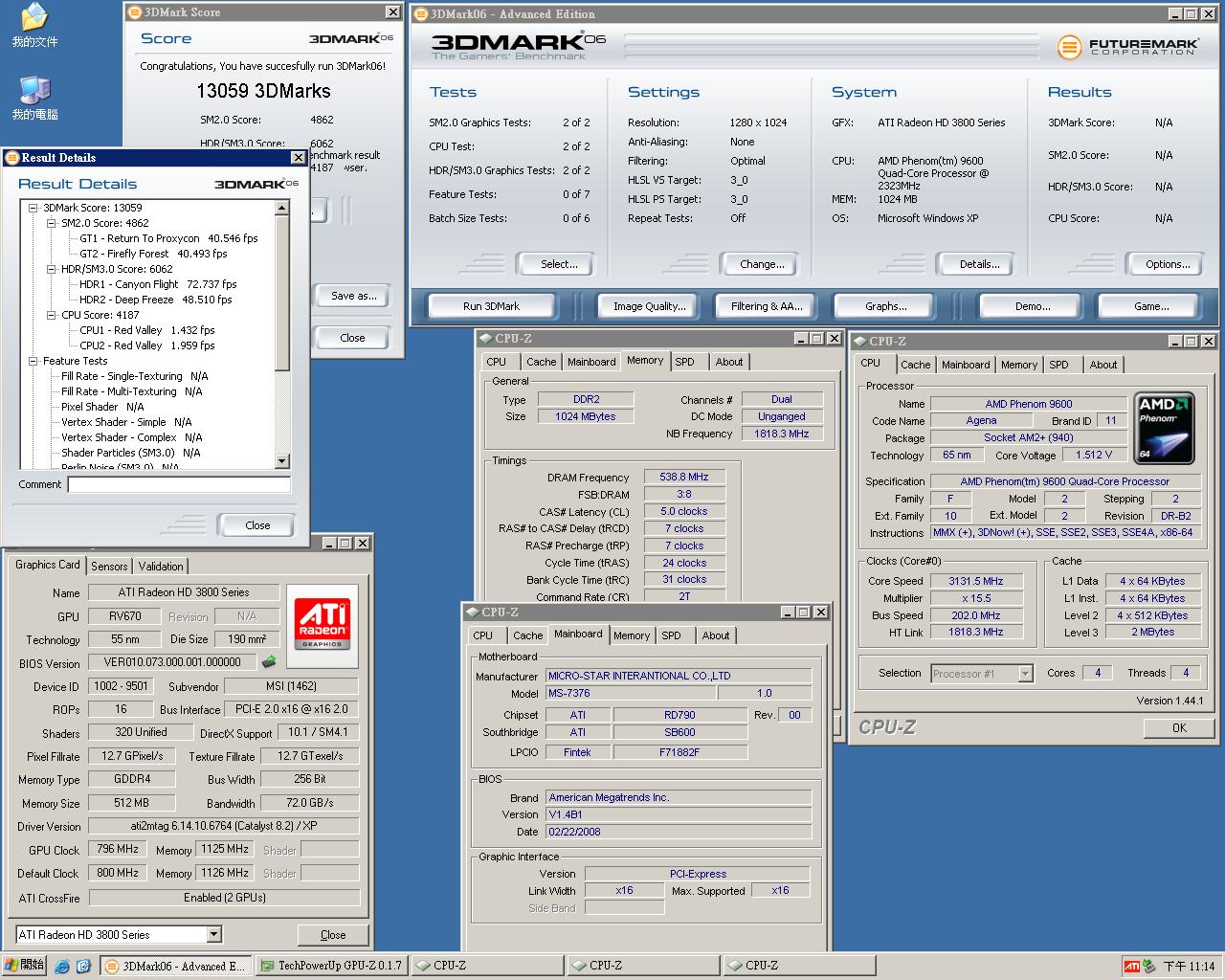Click the first CPU-Z taskbar button
The width and height of the screenshot is (1225, 980).
tap(486, 966)
